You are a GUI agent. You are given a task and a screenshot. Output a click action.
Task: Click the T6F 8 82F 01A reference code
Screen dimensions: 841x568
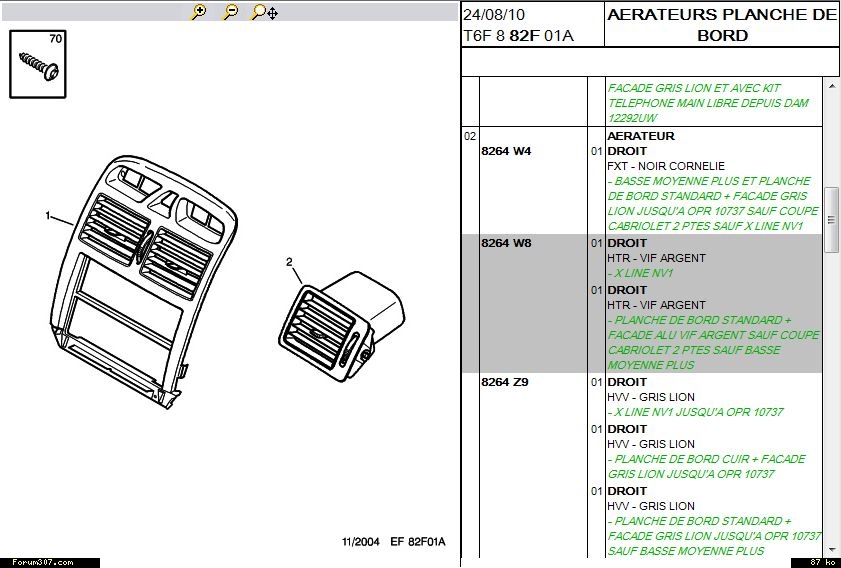pyautogui.click(x=518, y=36)
